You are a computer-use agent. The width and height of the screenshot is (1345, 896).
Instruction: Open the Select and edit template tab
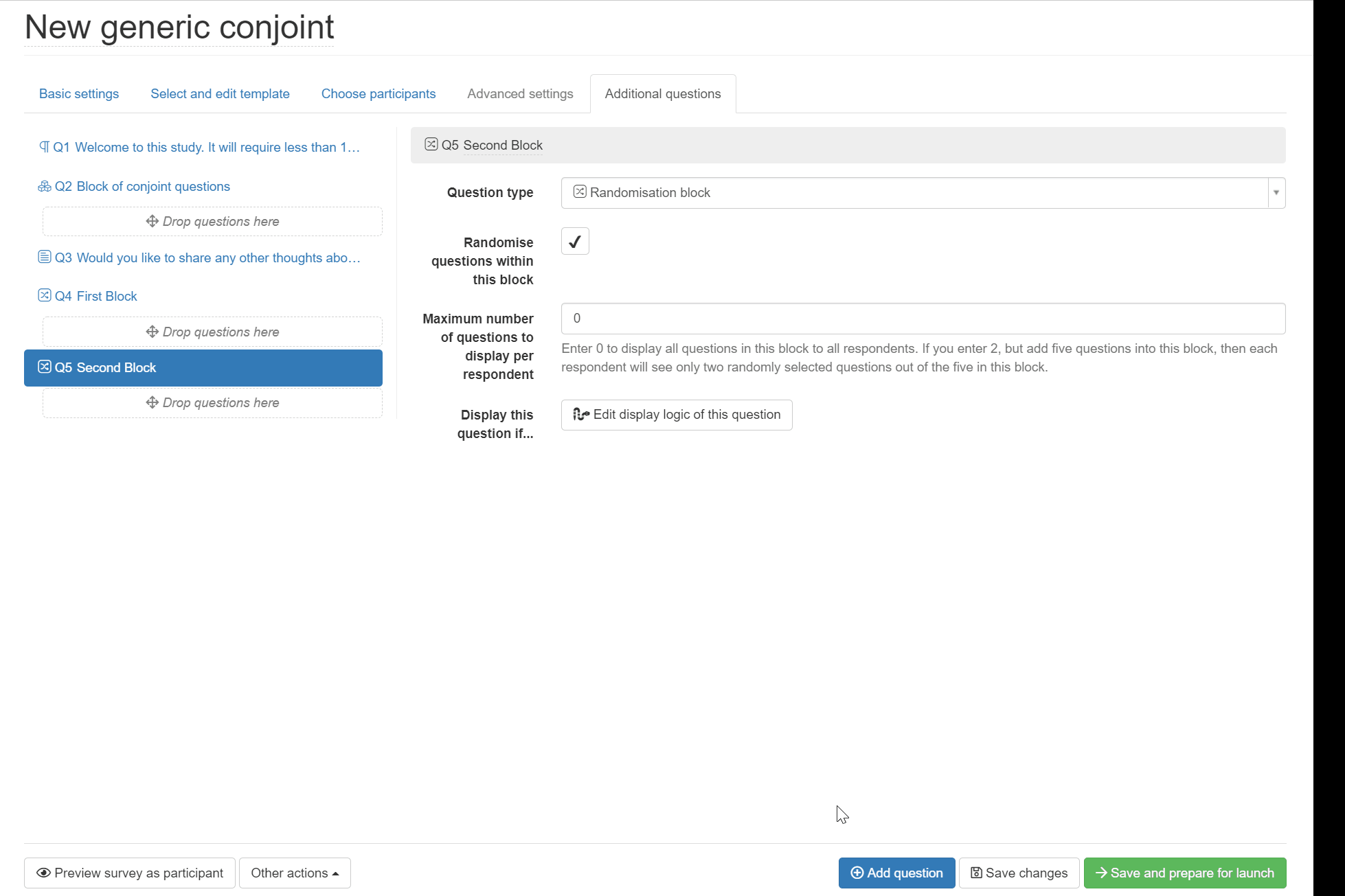220,93
